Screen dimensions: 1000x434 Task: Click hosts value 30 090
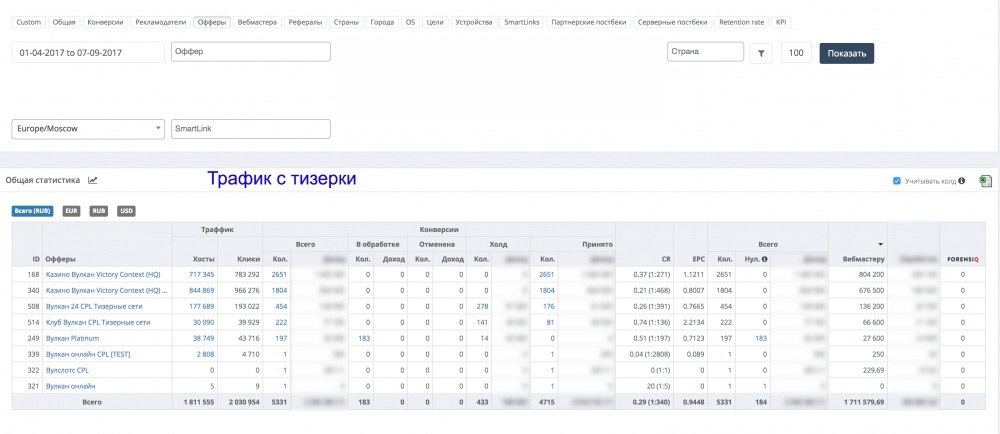[x=203, y=322]
